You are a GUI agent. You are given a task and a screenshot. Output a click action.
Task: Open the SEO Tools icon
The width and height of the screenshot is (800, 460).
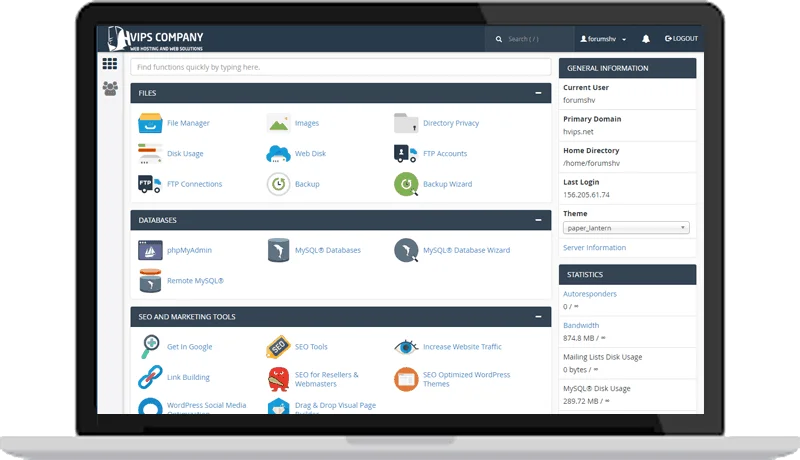click(278, 347)
